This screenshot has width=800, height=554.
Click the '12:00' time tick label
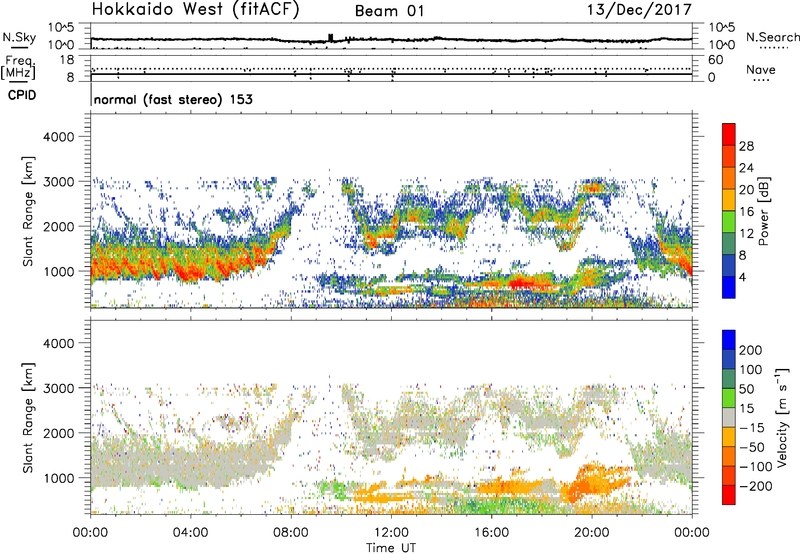391,533
